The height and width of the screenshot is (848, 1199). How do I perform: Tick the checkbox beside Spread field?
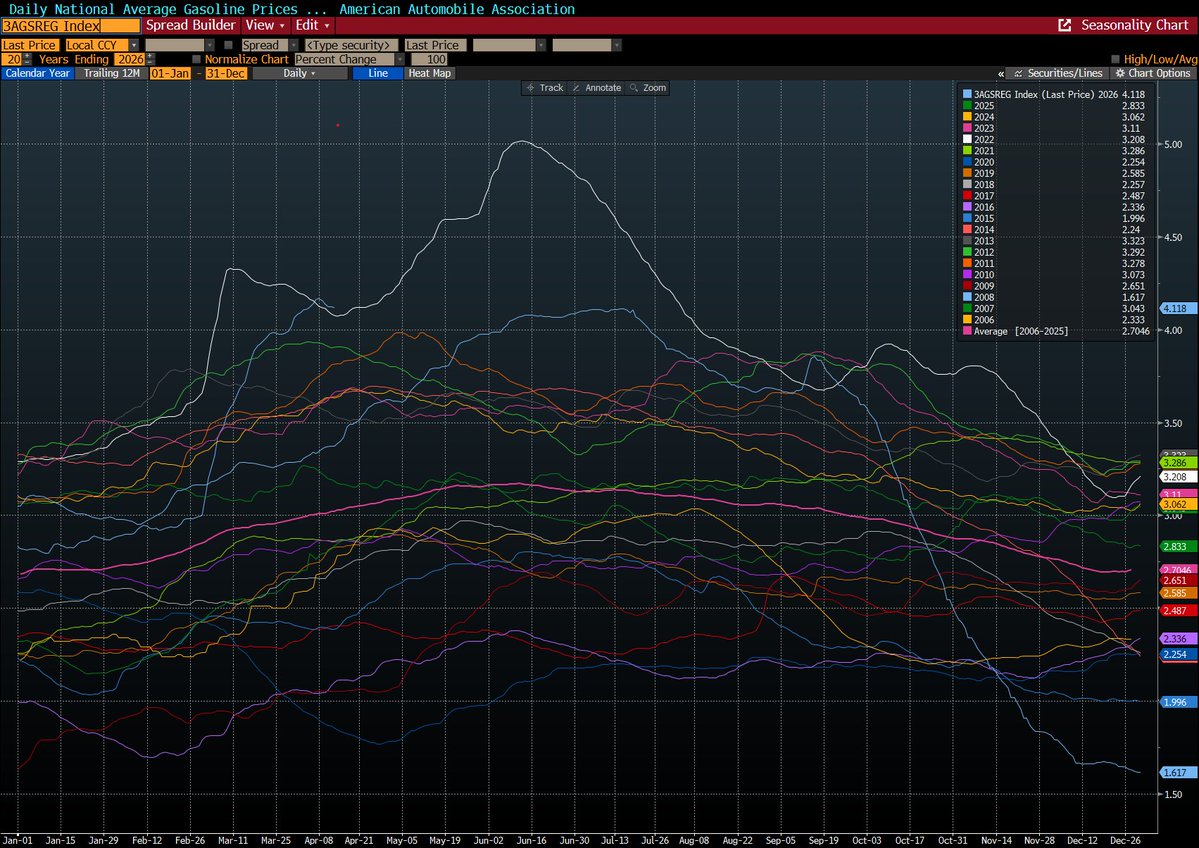[x=228, y=45]
